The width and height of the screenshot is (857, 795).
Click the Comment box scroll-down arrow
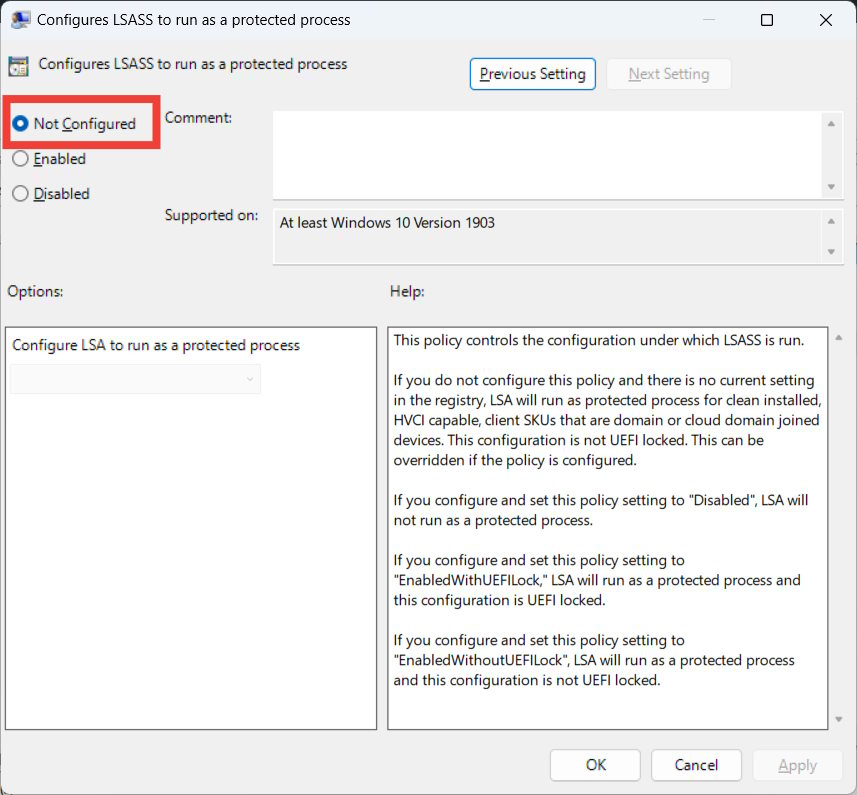coord(831,188)
